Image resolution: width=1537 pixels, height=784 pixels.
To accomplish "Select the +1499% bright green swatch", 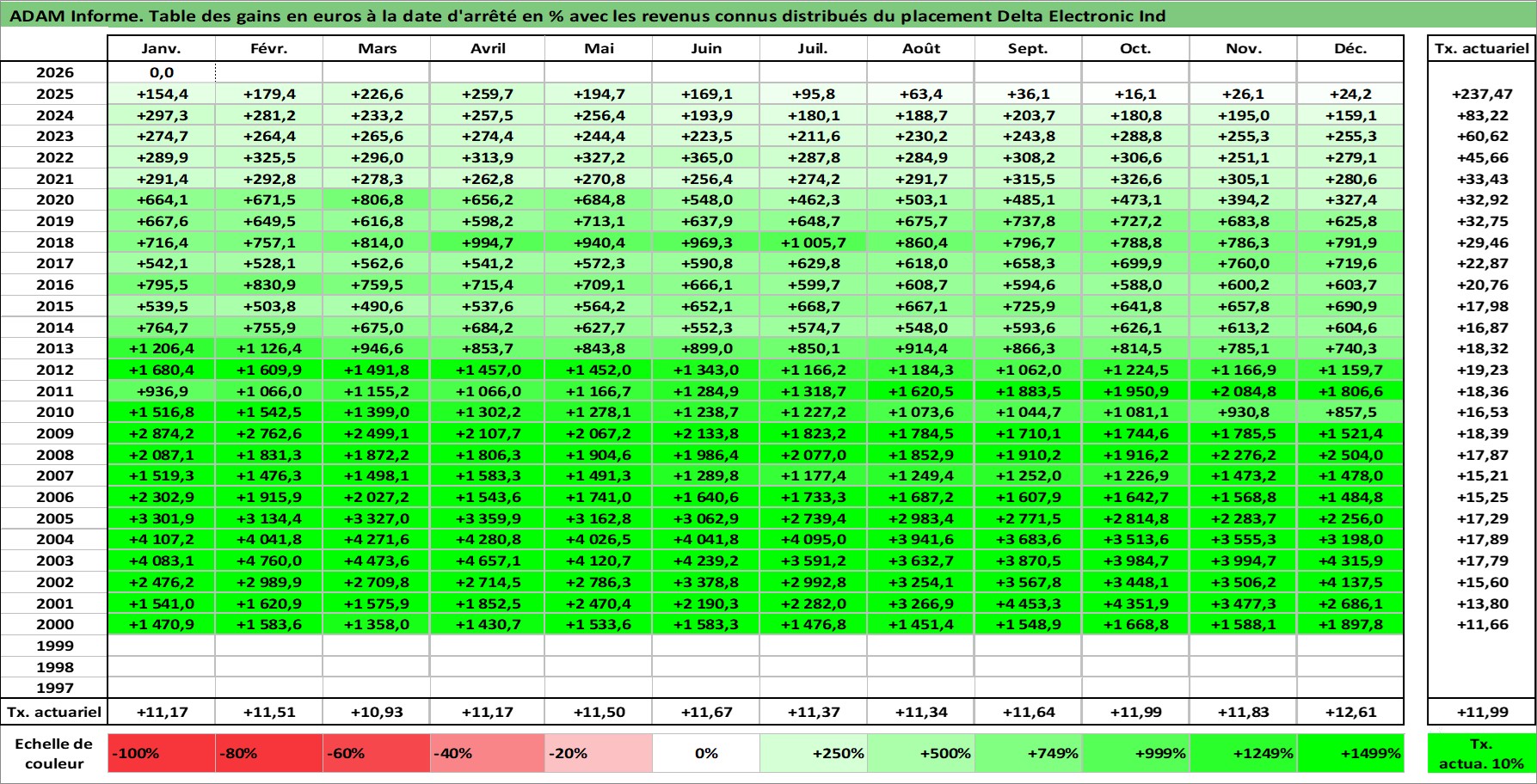I will click(x=1350, y=753).
